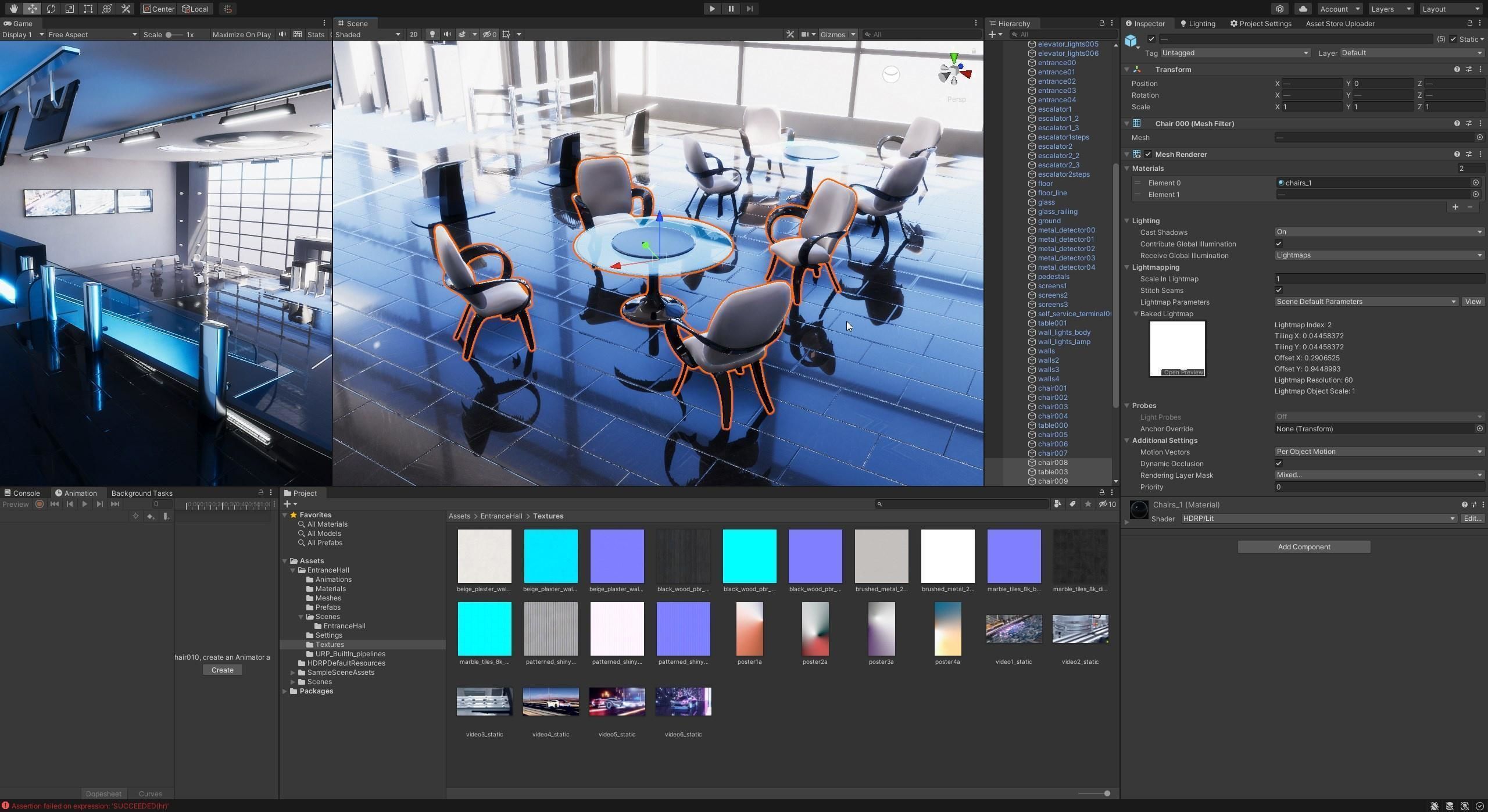
Task: Open the Receive Global Illumination dropdown
Action: [1376, 255]
